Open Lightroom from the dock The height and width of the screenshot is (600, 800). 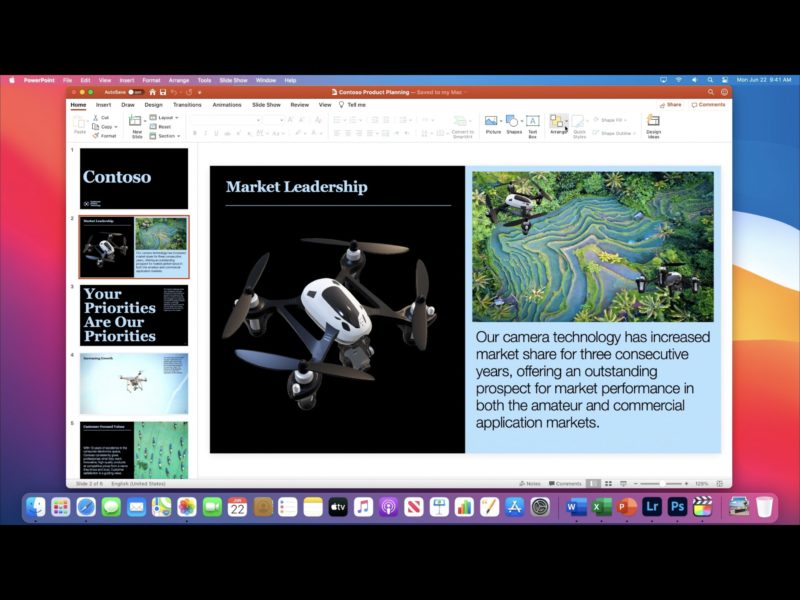coord(652,507)
